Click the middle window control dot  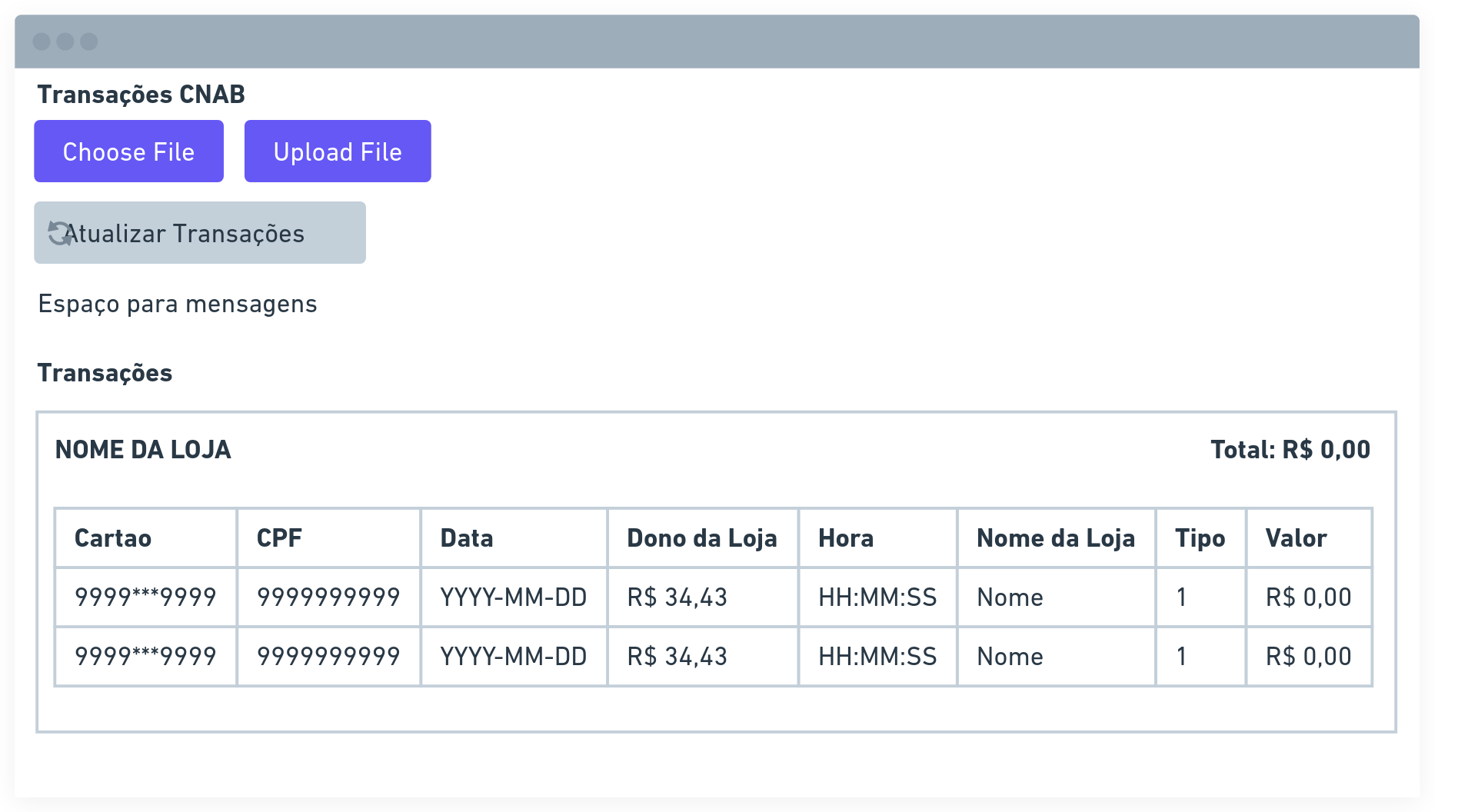(65, 42)
